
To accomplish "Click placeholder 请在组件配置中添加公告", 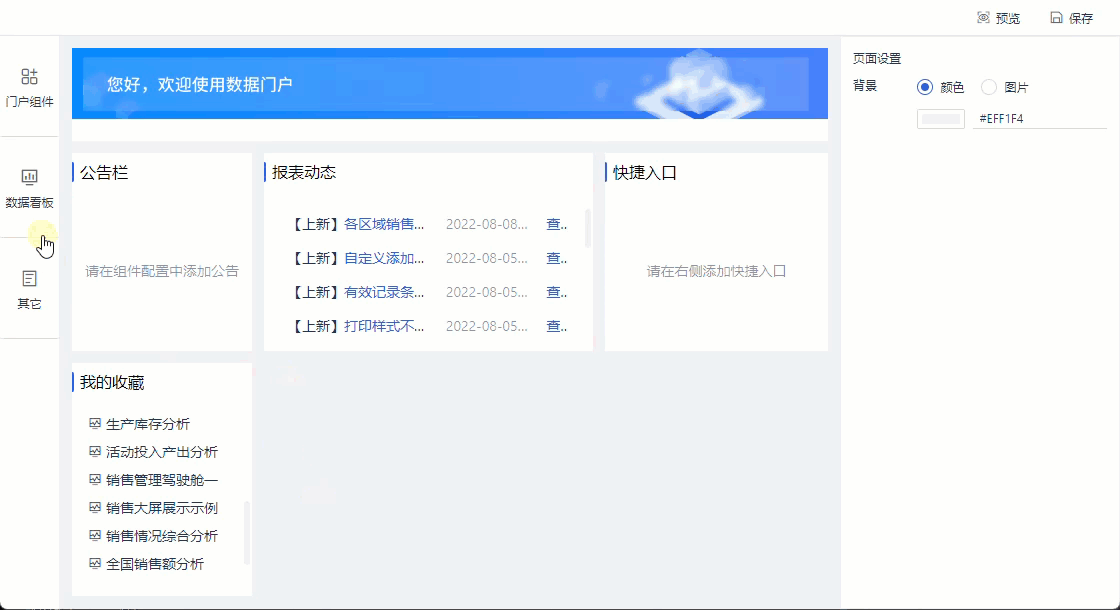I will 162,271.
